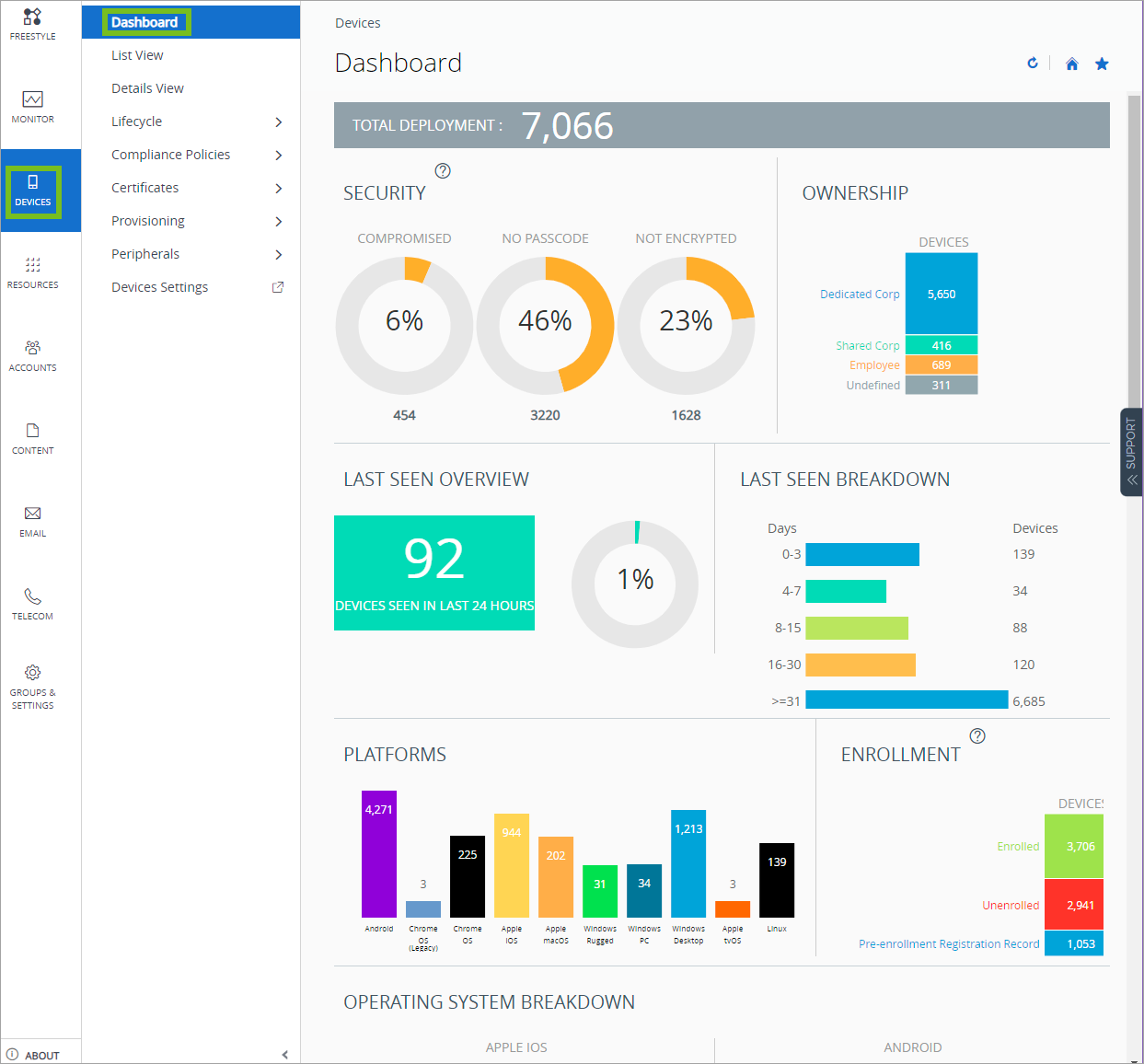1144x1064 pixels.
Task: Click the >=31 days bar
Action: [x=907, y=700]
